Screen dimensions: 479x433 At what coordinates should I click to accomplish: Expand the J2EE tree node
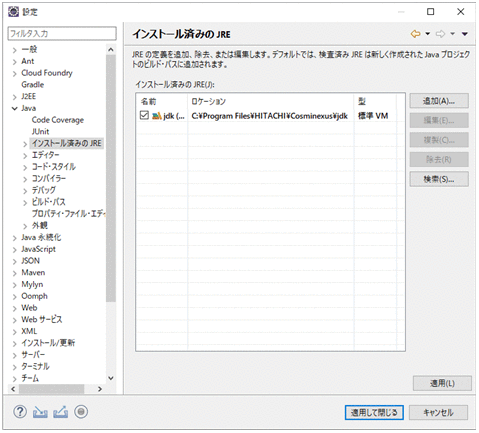(15, 97)
